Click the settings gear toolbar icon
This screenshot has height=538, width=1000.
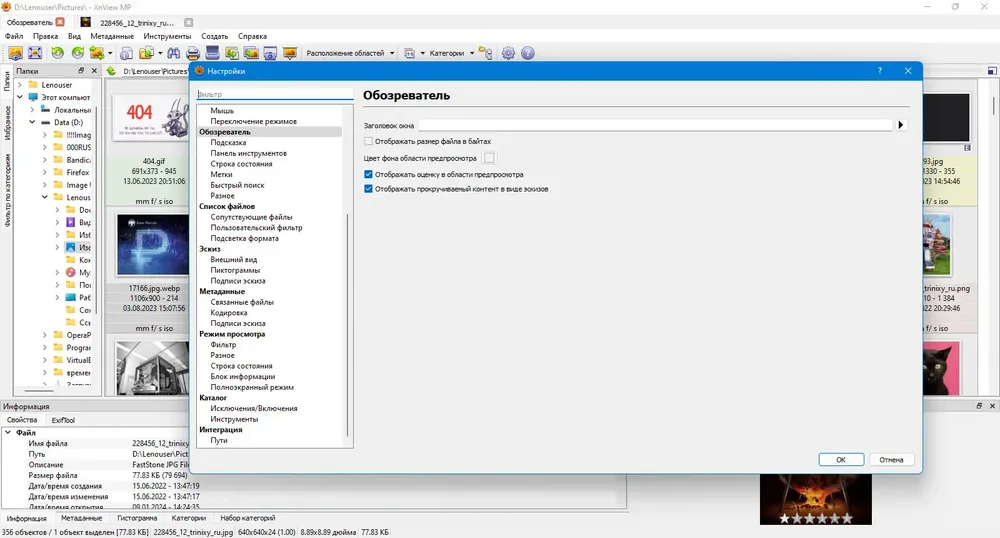pyautogui.click(x=508, y=54)
